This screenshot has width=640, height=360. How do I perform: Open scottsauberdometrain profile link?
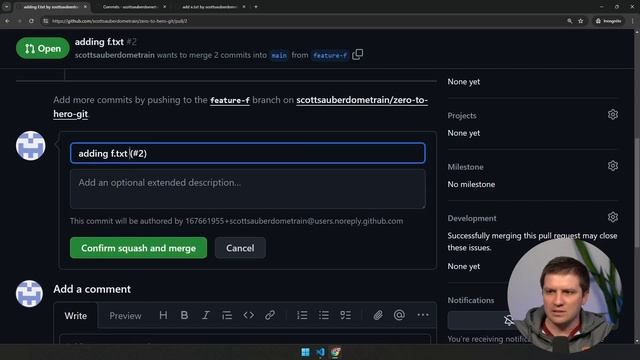[115, 55]
